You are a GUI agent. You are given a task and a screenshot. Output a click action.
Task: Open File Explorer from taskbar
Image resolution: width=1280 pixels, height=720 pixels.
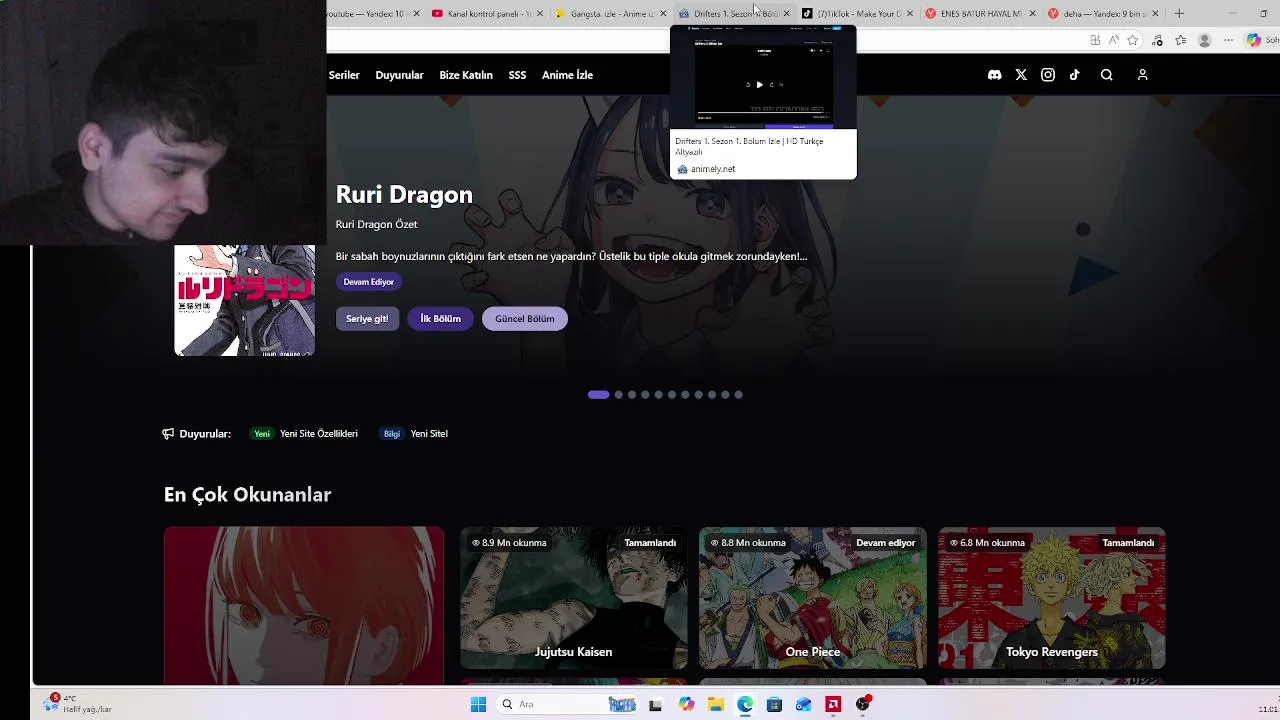(x=716, y=704)
